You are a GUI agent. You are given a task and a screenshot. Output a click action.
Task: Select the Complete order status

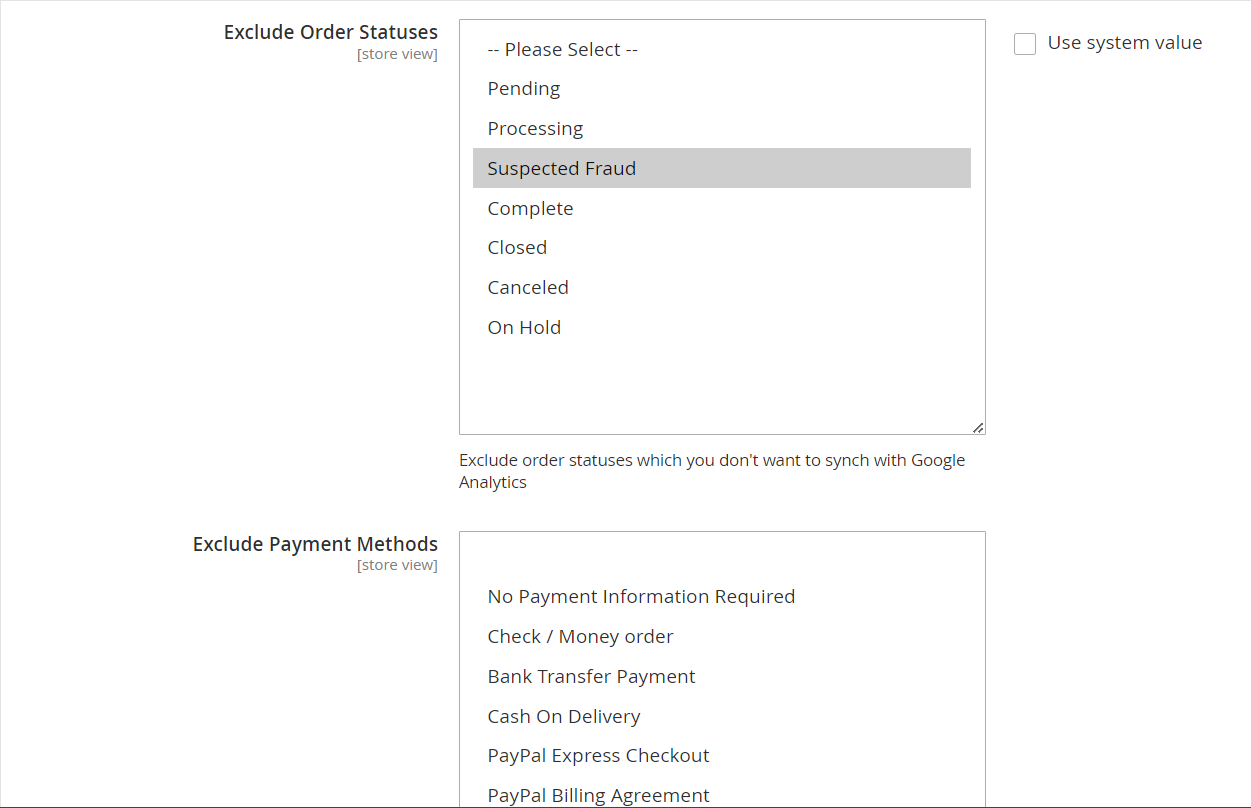530,208
